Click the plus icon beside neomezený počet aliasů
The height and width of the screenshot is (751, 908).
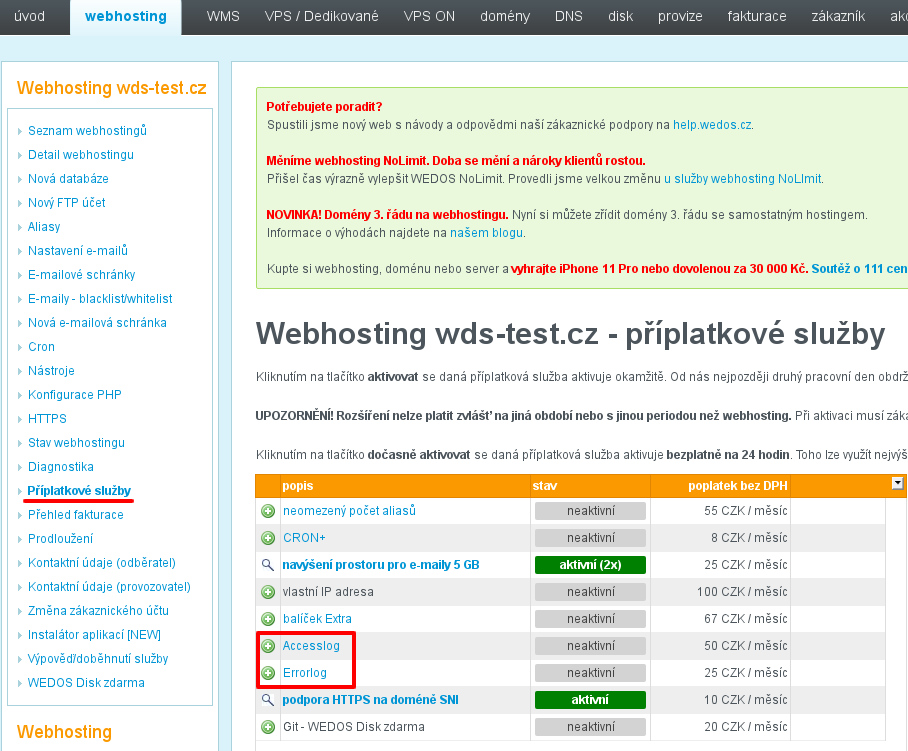(268, 511)
